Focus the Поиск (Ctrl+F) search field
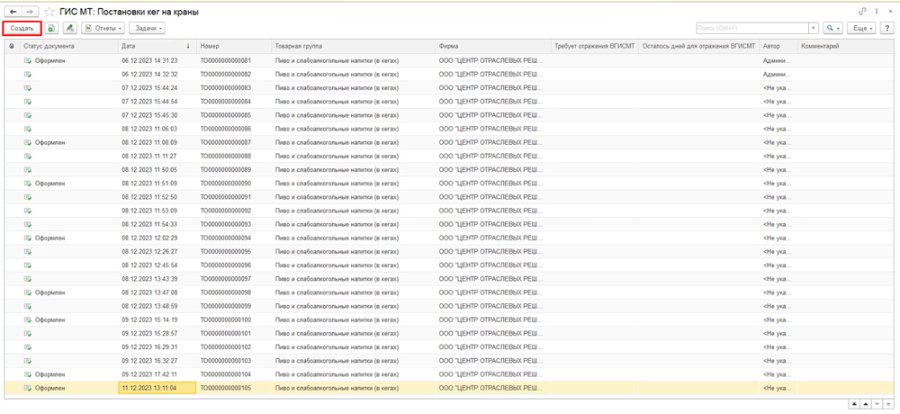Image resolution: width=900 pixels, height=414 pixels. (x=751, y=28)
